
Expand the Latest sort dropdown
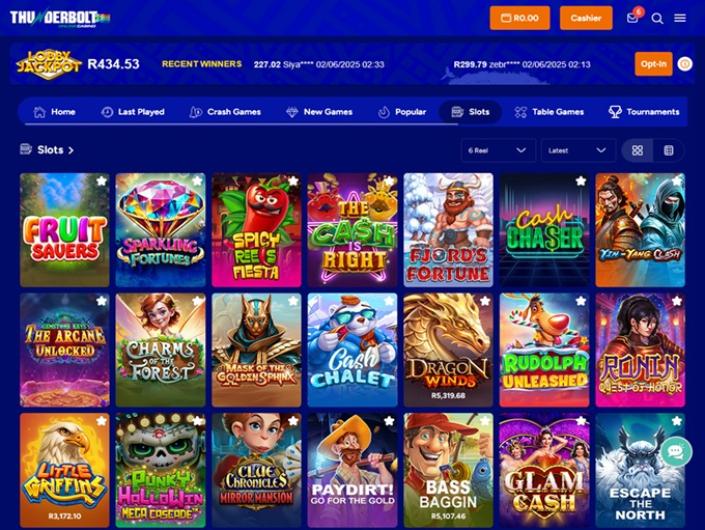tap(578, 150)
